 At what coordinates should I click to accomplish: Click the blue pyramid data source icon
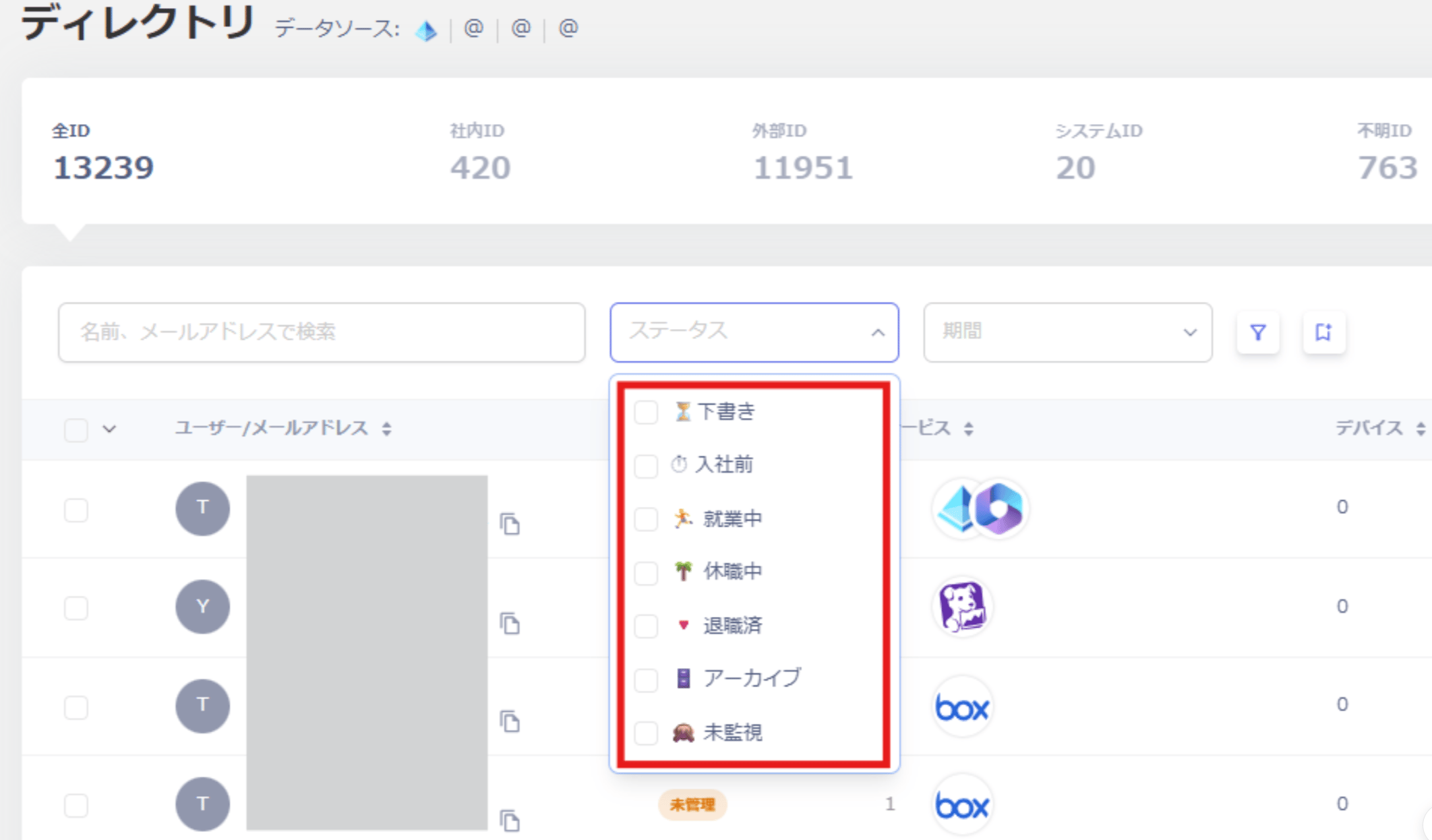426,30
